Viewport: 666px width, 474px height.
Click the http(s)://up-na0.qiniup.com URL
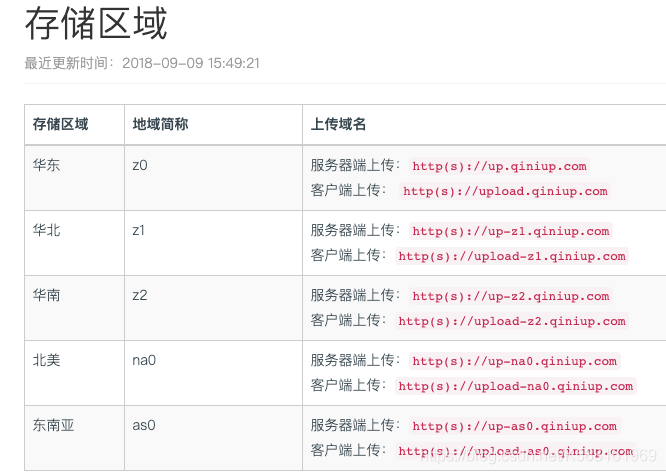click(515, 361)
